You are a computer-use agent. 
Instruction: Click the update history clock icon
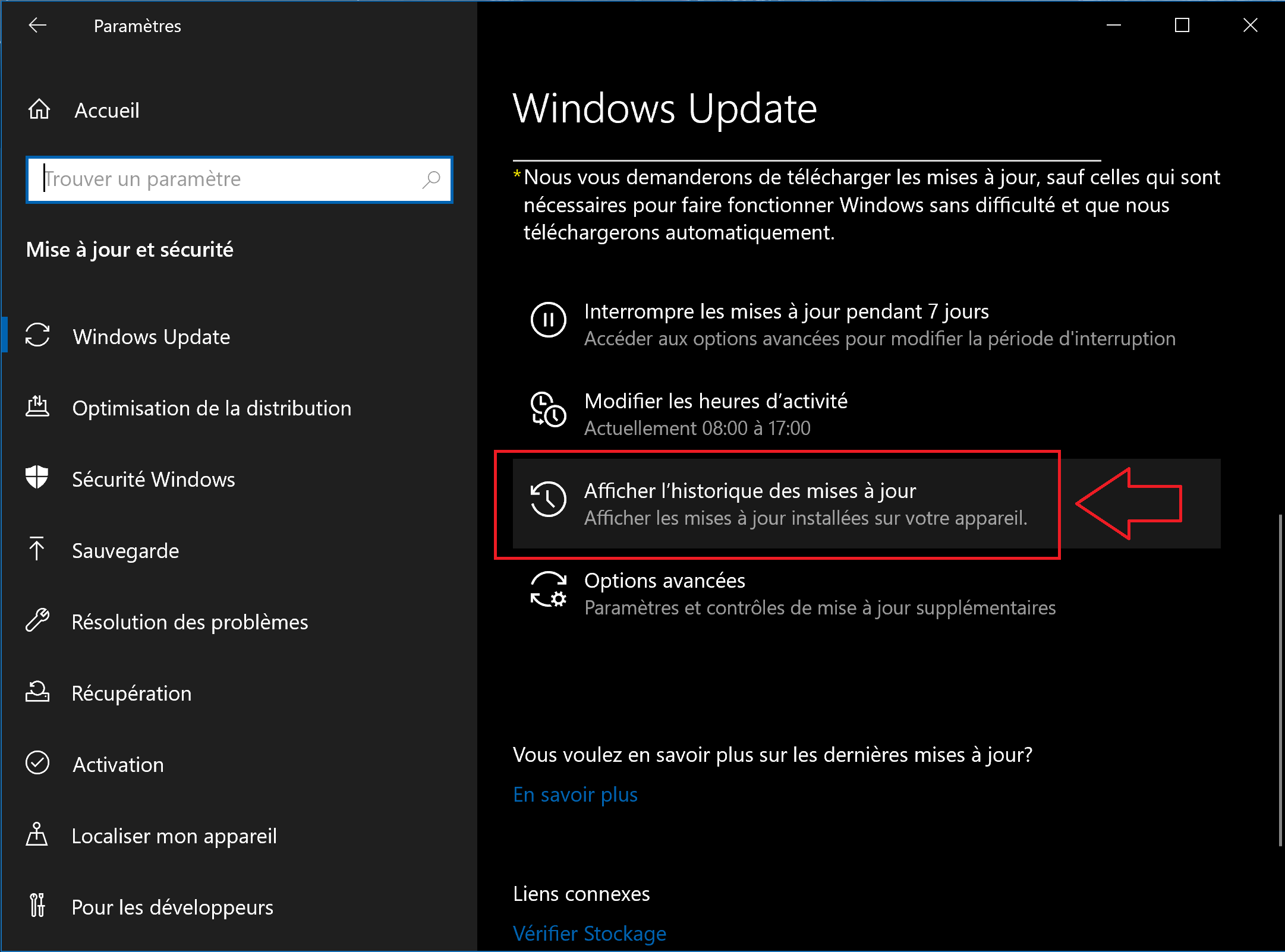(548, 499)
